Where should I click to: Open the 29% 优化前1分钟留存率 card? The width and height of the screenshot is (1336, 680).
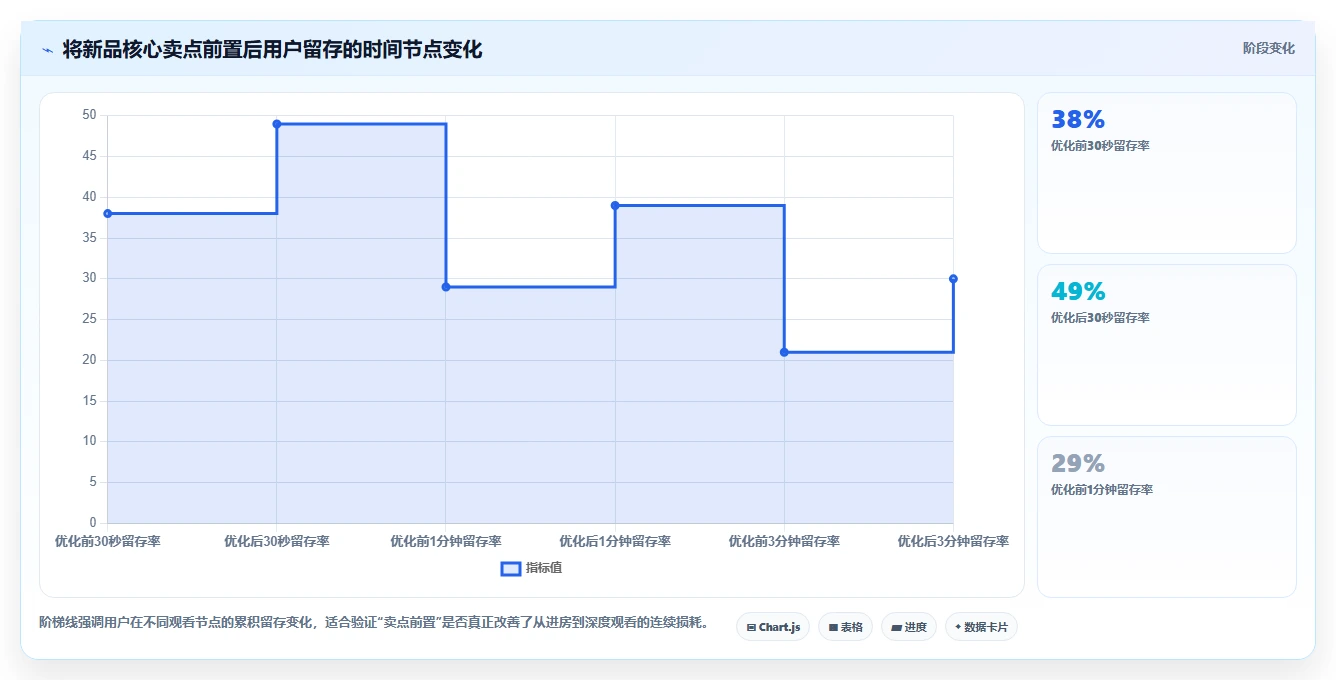(1167, 517)
